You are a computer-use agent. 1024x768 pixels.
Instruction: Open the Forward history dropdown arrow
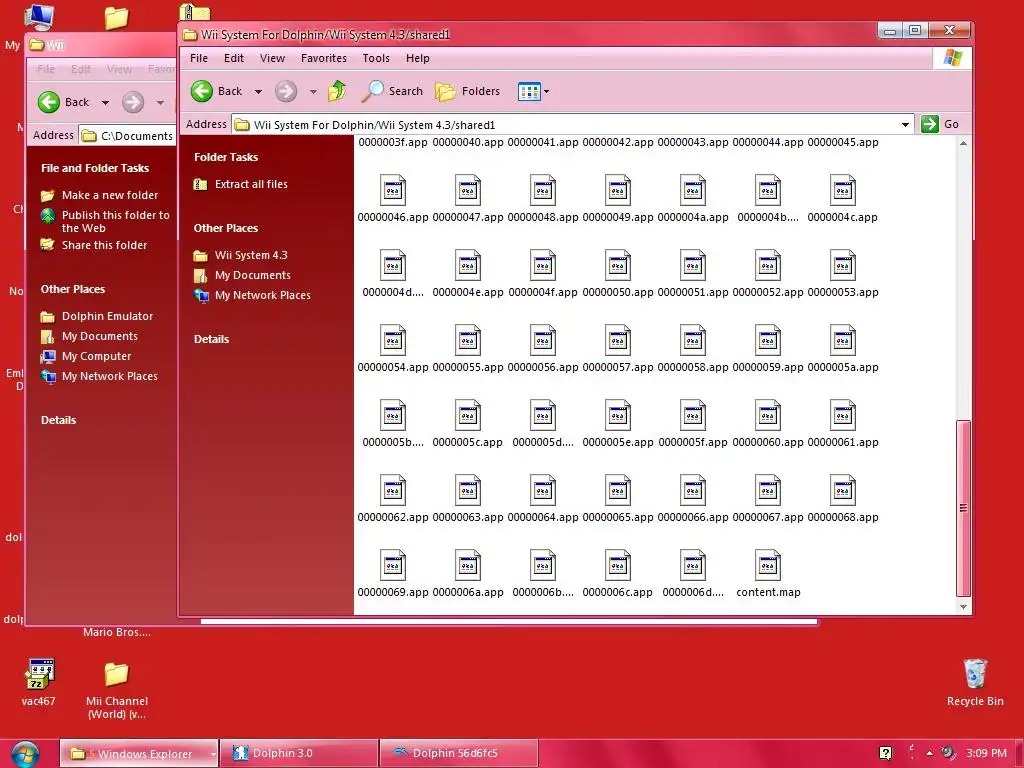coord(313,91)
